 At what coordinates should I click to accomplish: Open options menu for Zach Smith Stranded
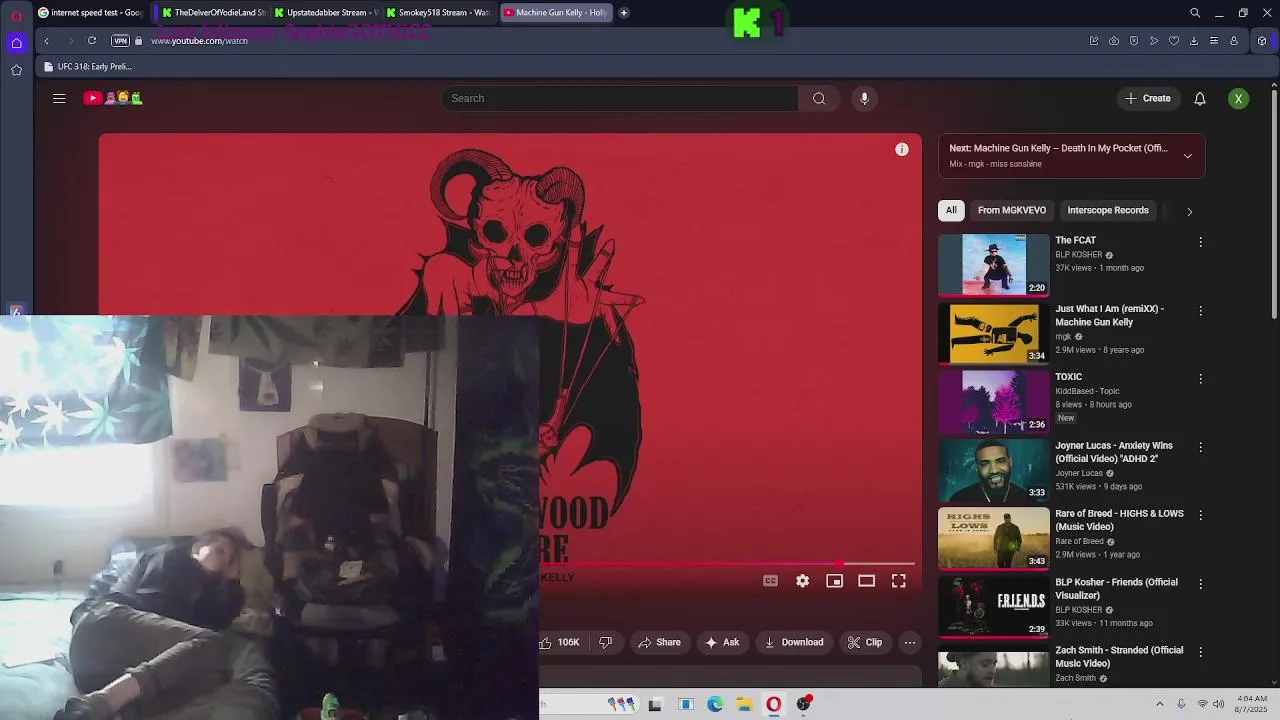pyautogui.click(x=1200, y=652)
